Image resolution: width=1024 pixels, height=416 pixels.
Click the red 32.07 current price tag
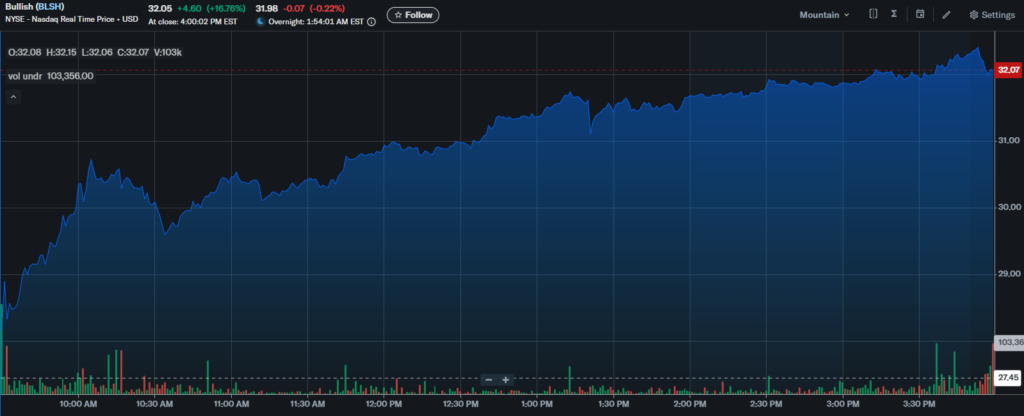coord(1009,70)
